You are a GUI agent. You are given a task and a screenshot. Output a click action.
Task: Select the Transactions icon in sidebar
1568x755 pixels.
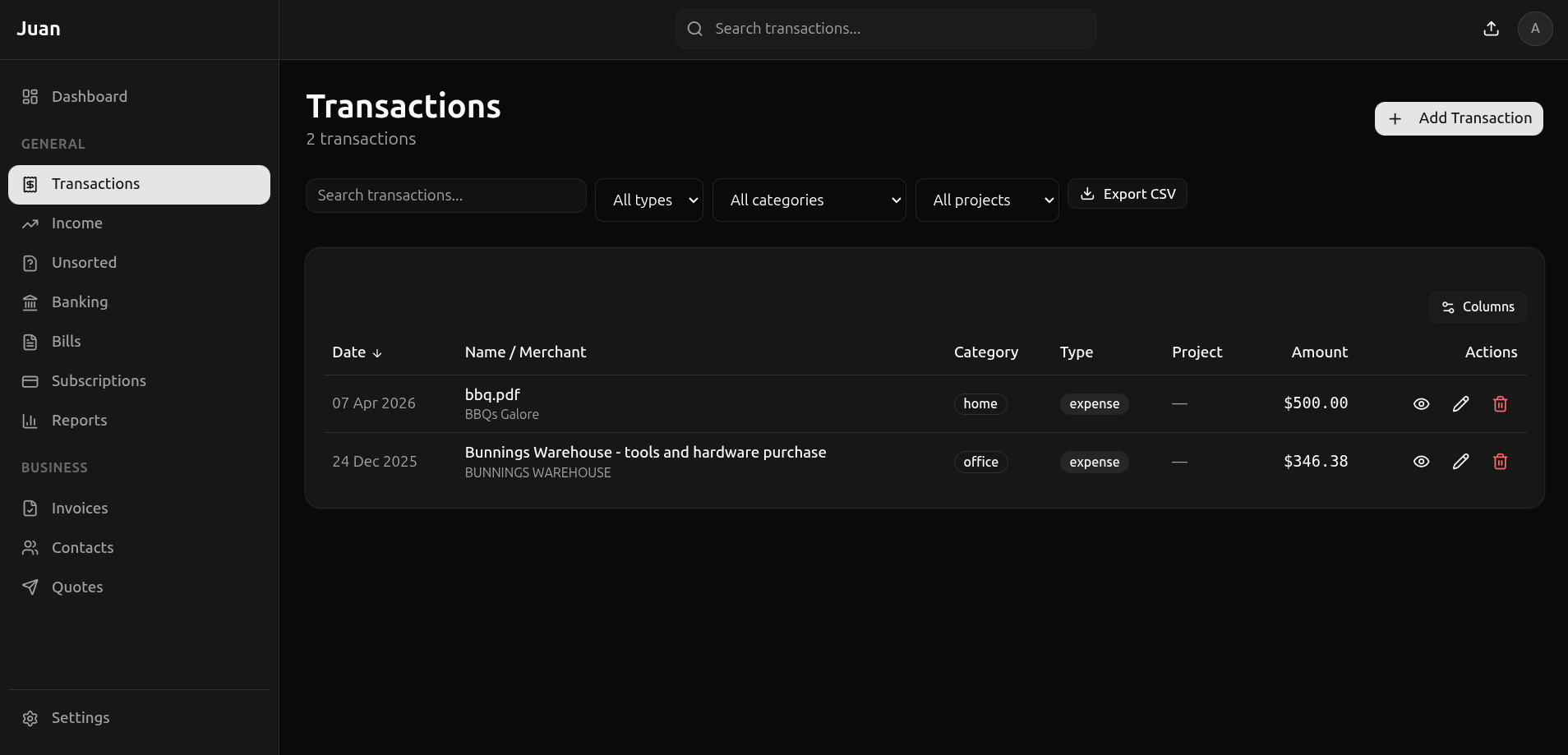coord(30,184)
